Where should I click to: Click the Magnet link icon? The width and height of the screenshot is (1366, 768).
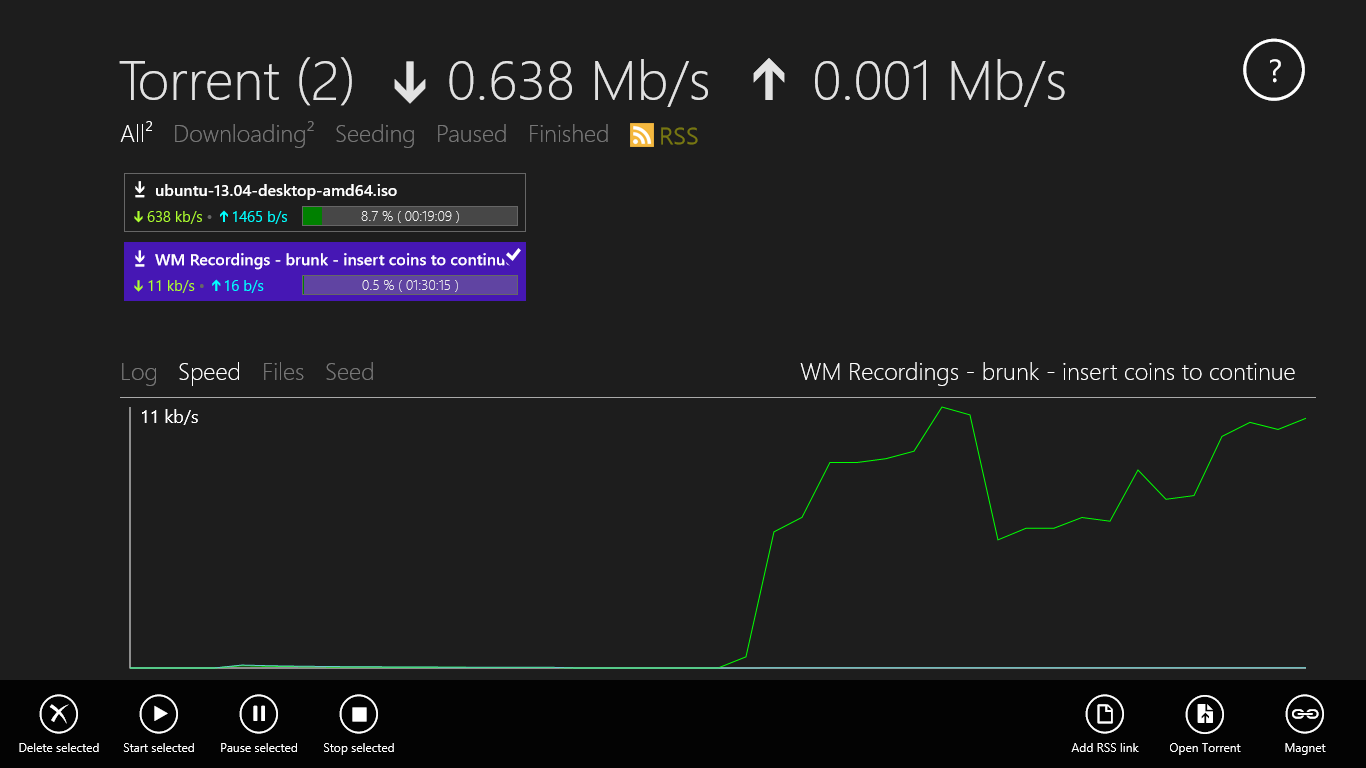pos(1304,714)
